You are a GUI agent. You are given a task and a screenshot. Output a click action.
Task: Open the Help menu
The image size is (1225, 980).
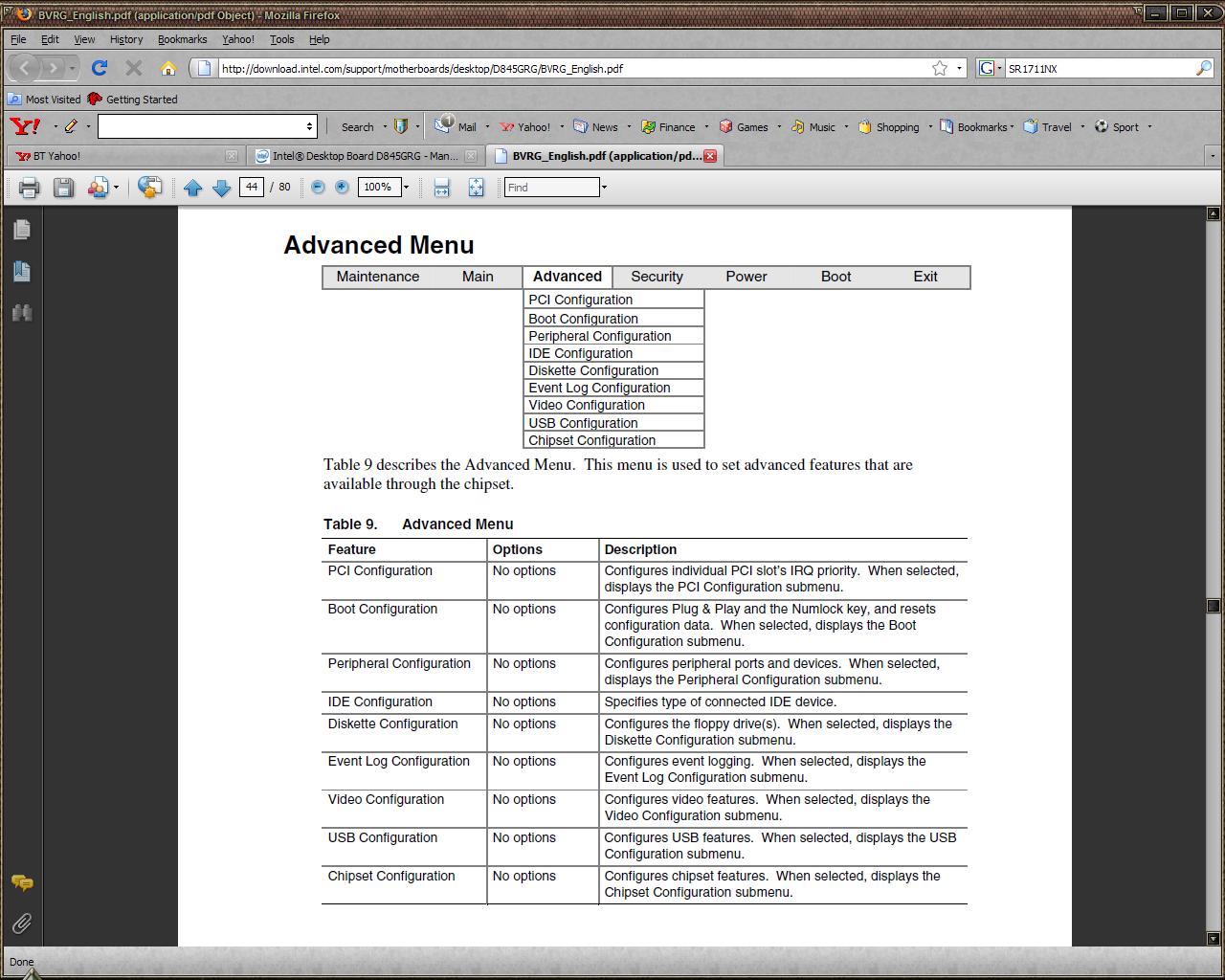(x=319, y=39)
